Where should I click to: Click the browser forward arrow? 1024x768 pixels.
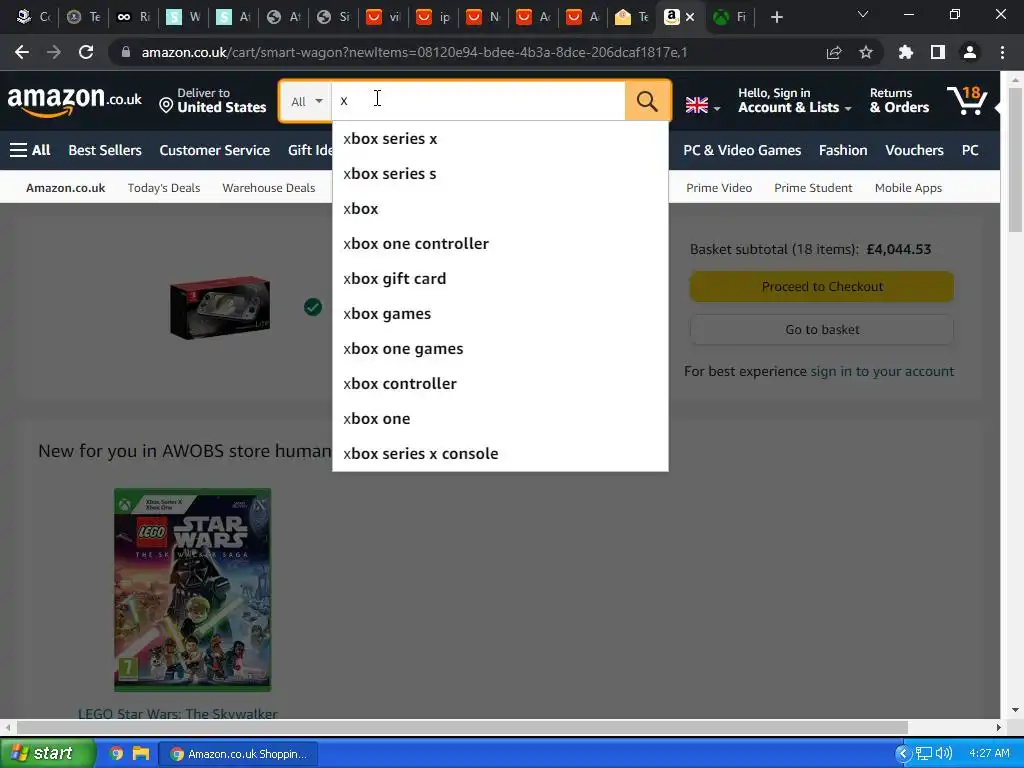[x=54, y=52]
